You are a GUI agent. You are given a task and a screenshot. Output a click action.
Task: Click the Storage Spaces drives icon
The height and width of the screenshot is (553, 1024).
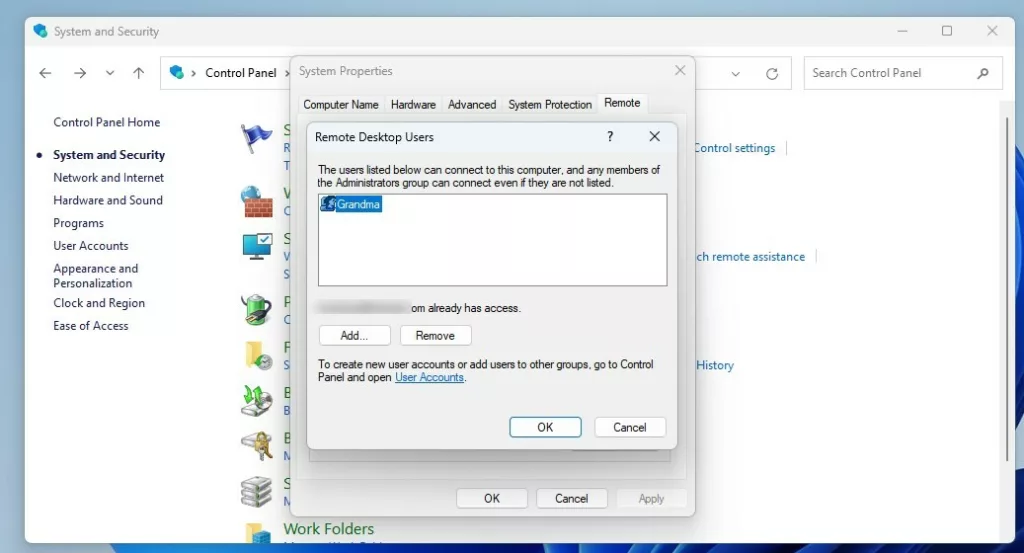(x=257, y=492)
